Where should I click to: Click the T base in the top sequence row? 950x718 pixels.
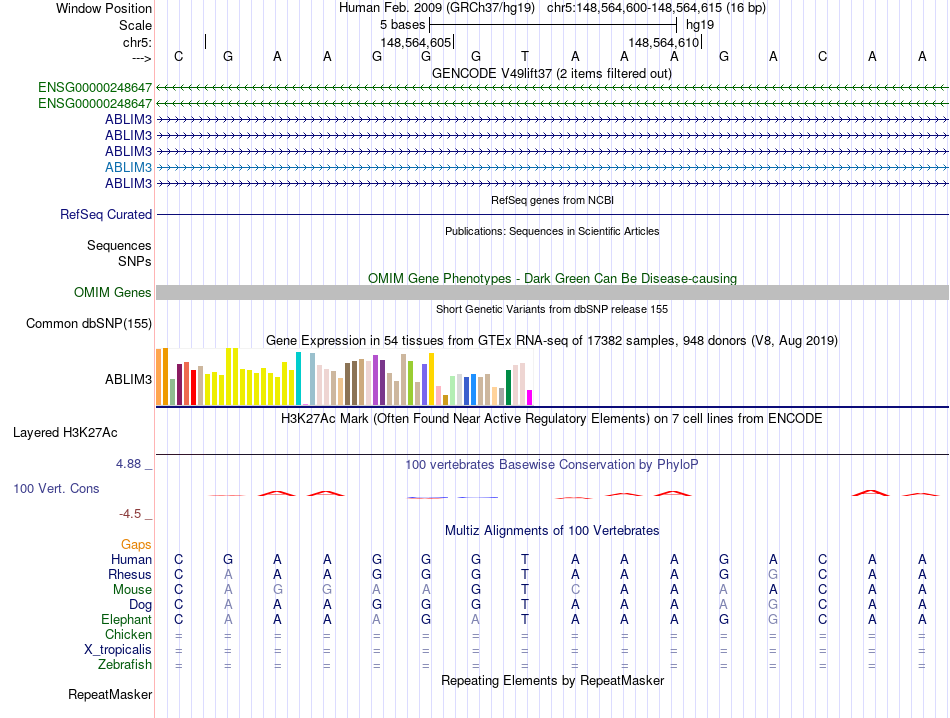point(525,56)
